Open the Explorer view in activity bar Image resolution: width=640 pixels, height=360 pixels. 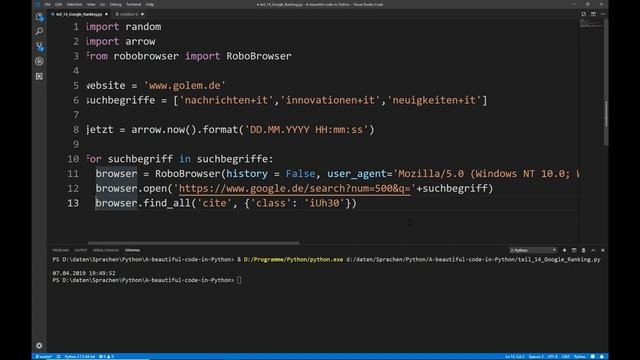pos(39,17)
